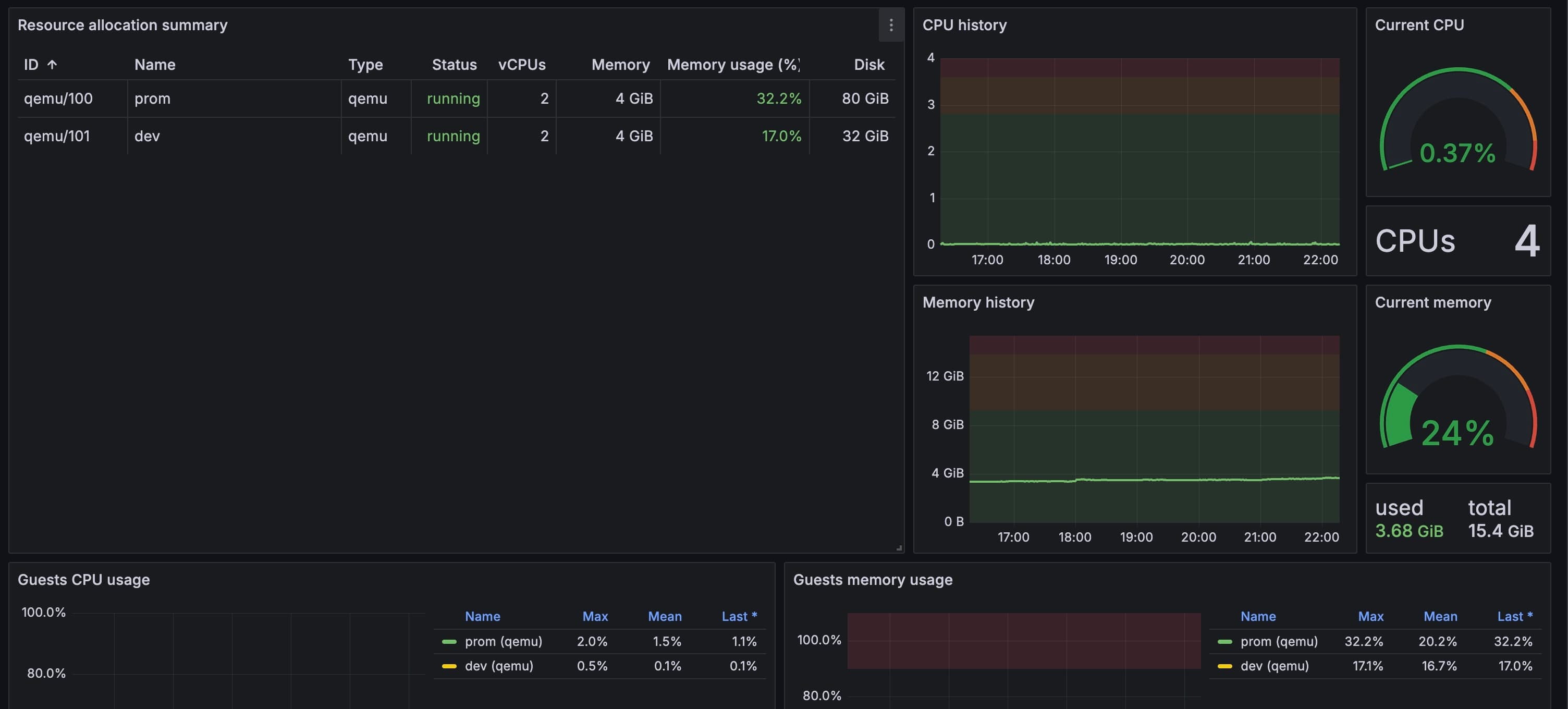This screenshot has width=1568, height=709.
Task: Sort table by vCPUs column header
Action: (x=522, y=65)
